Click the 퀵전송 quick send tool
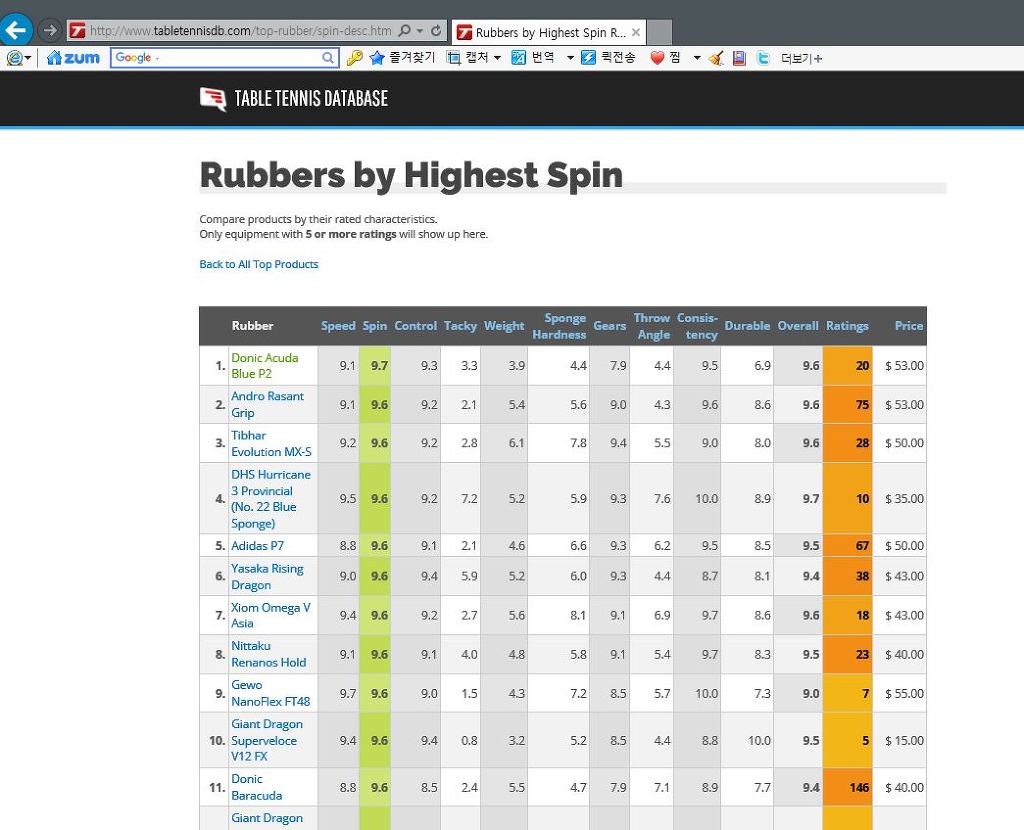The height and width of the screenshot is (830, 1024). click(608, 58)
